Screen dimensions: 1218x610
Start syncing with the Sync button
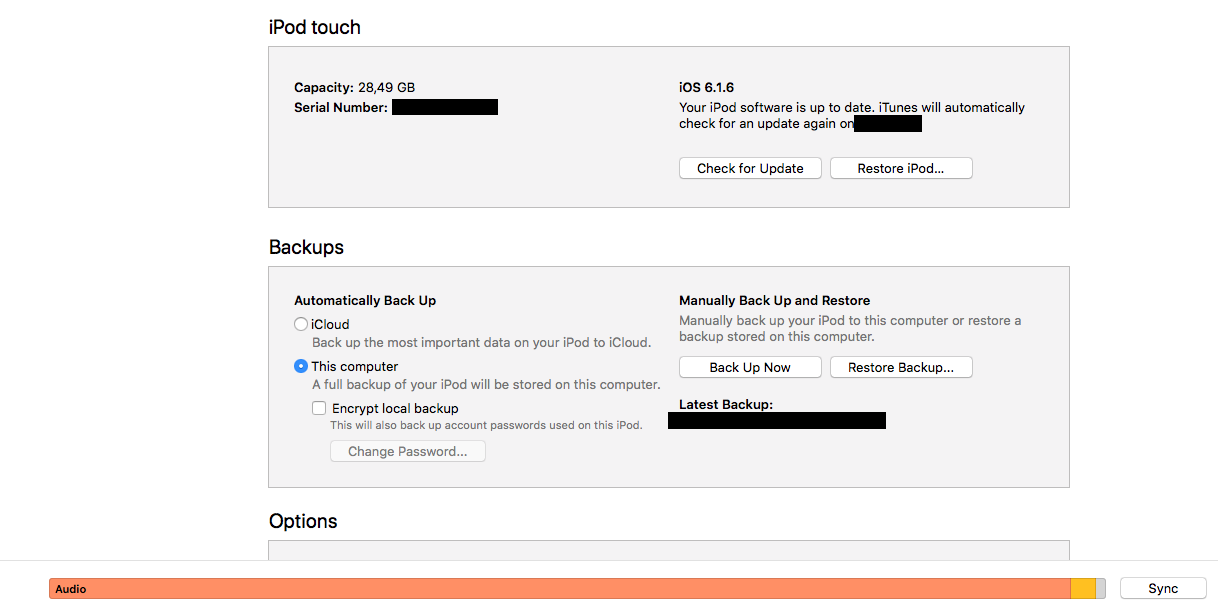[1163, 588]
